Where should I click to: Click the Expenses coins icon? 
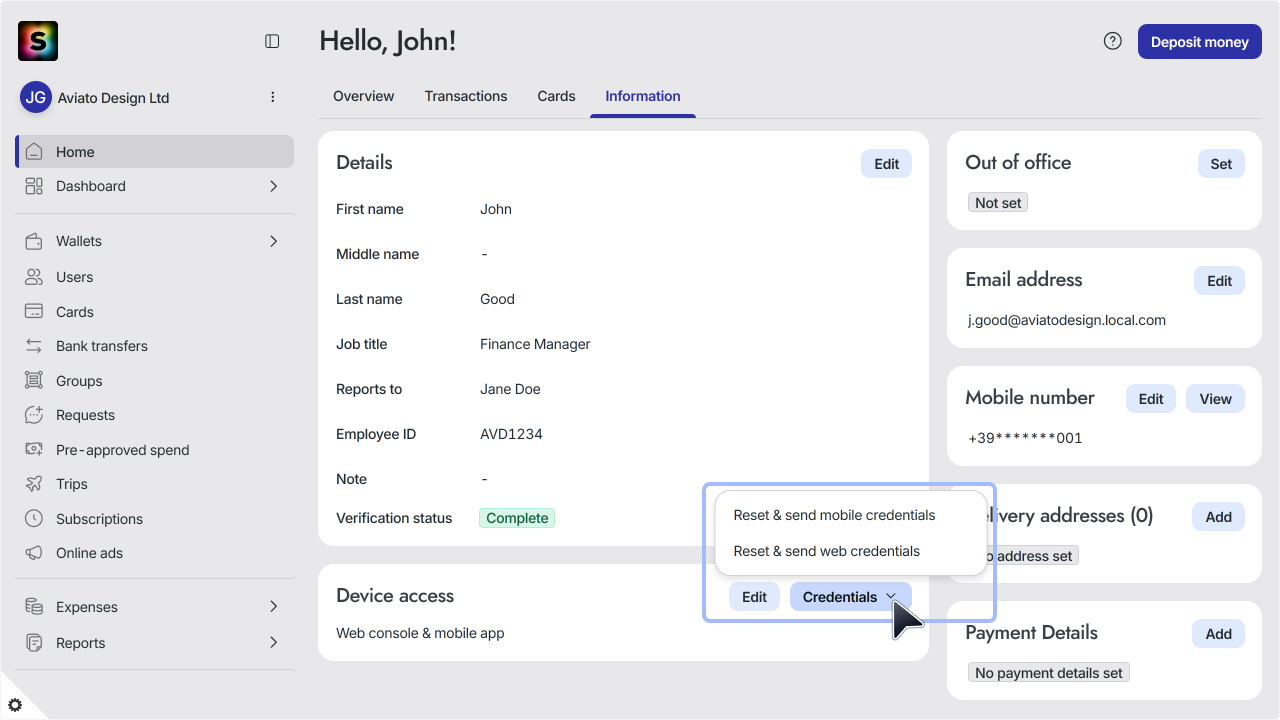[x=34, y=607]
